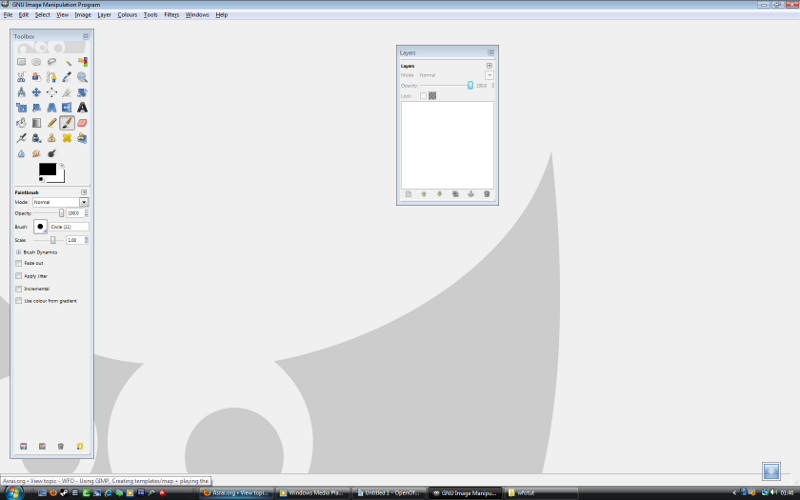
Task: Select the Perspective Clone tool
Action: click(82, 138)
